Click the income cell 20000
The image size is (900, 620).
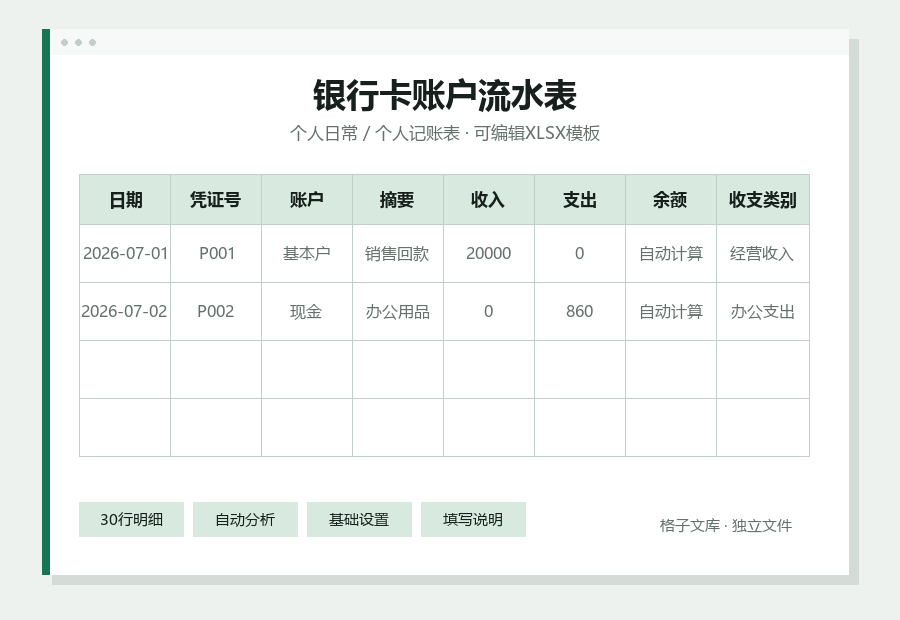point(489,254)
